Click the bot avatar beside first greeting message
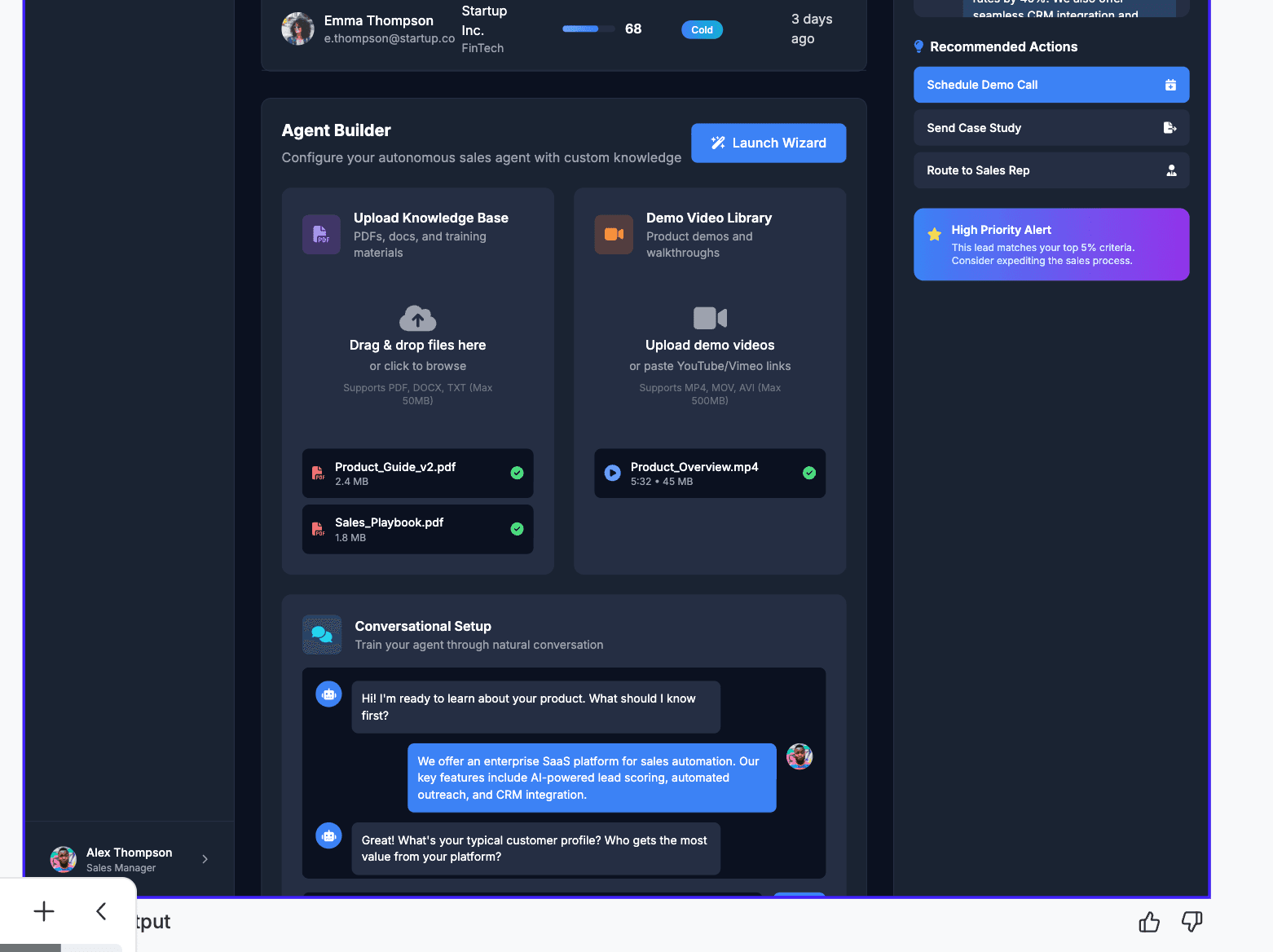 (x=328, y=694)
